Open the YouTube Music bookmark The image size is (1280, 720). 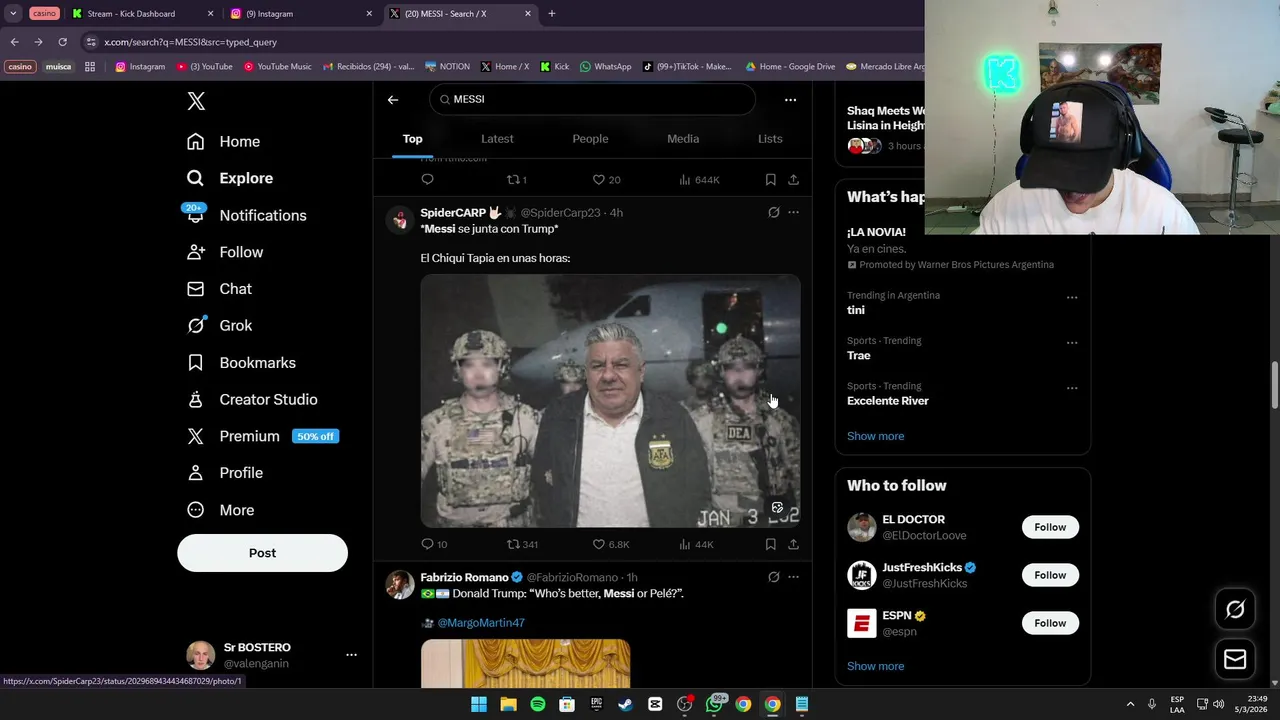pyautogui.click(x=277, y=67)
